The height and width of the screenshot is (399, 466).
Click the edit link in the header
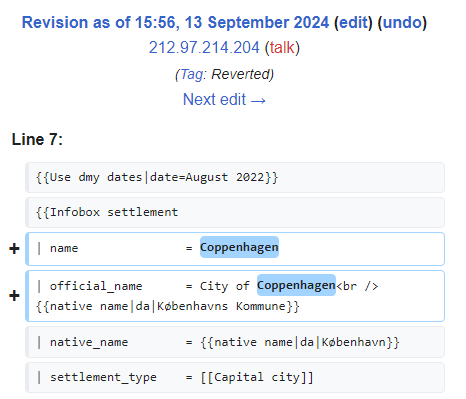tap(353, 23)
